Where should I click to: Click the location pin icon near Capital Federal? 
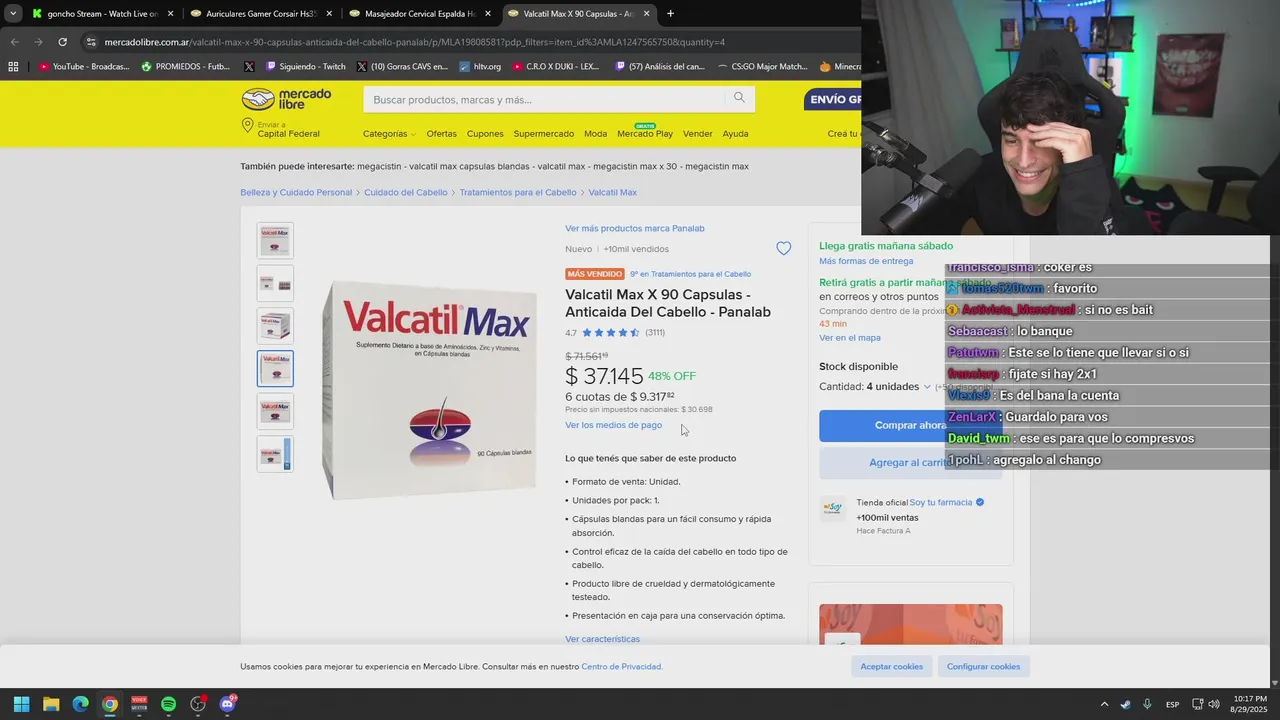[x=247, y=126]
